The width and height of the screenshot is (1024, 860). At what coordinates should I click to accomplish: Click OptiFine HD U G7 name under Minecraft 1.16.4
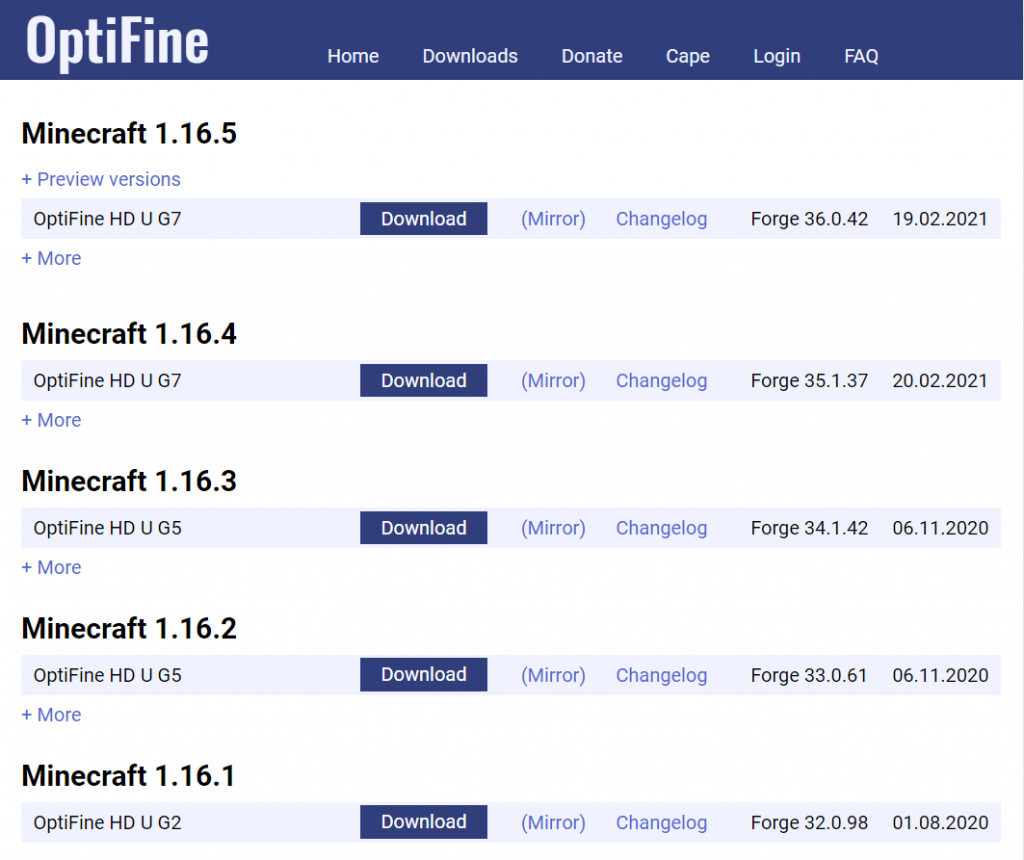[108, 381]
